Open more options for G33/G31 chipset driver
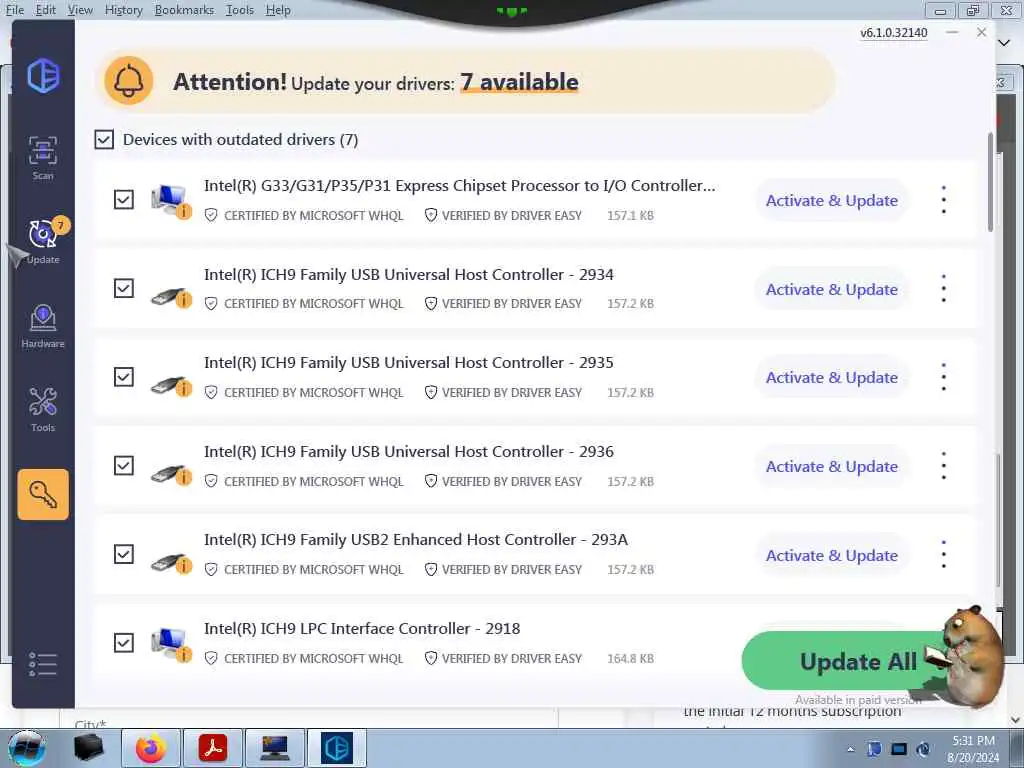1024x768 pixels. [944, 200]
